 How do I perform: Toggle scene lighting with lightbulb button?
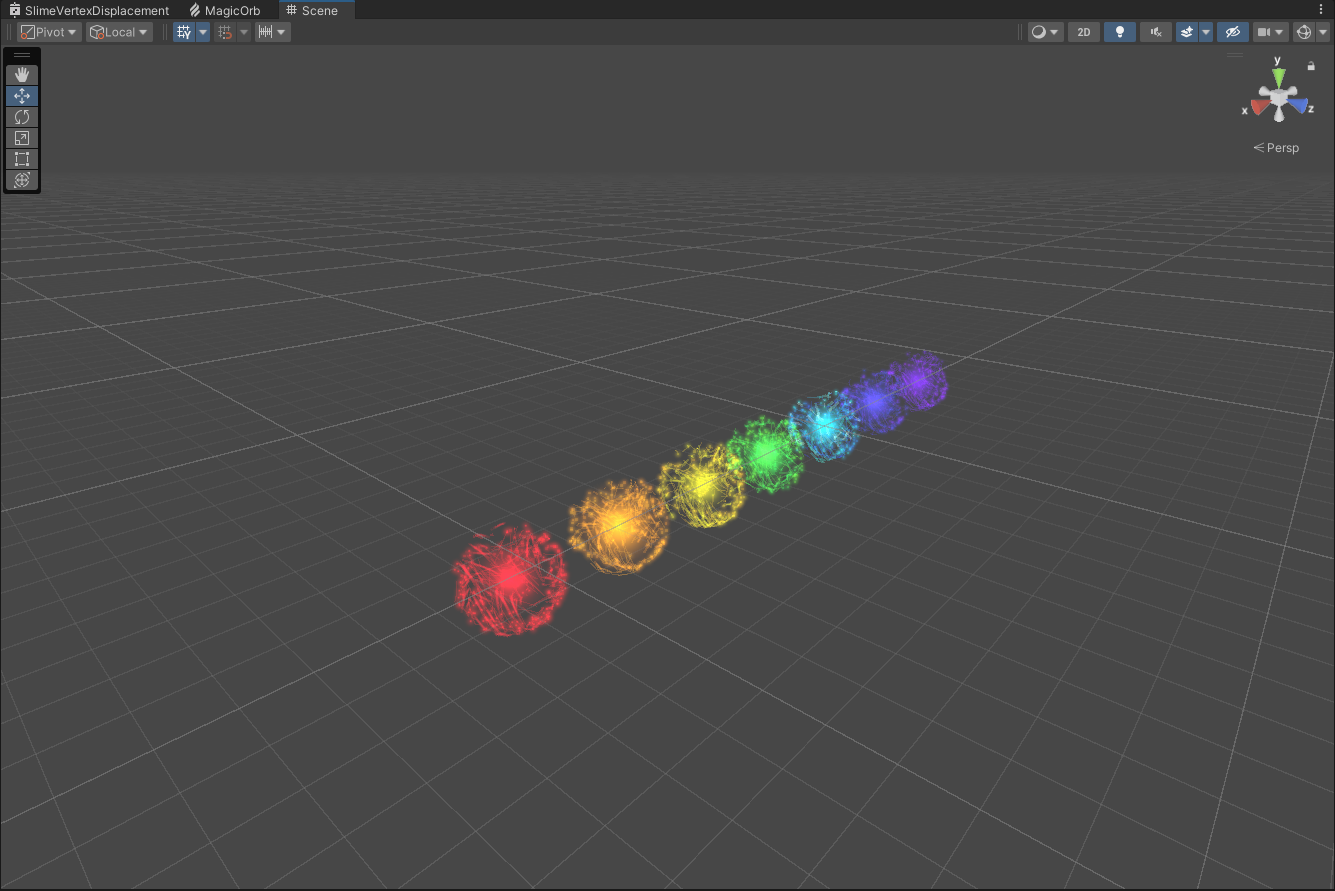click(x=1120, y=32)
